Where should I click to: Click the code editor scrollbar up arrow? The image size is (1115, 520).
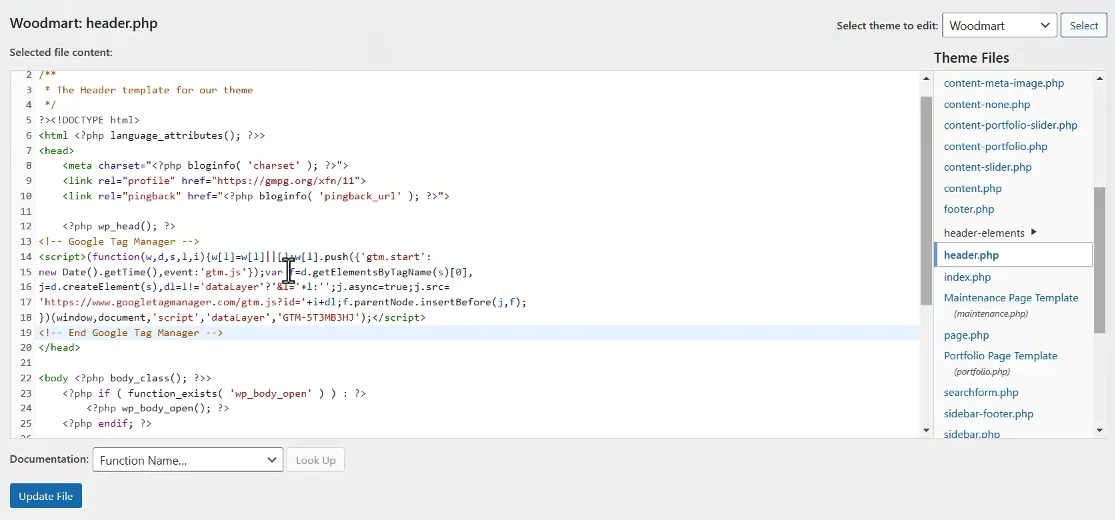coord(925,78)
